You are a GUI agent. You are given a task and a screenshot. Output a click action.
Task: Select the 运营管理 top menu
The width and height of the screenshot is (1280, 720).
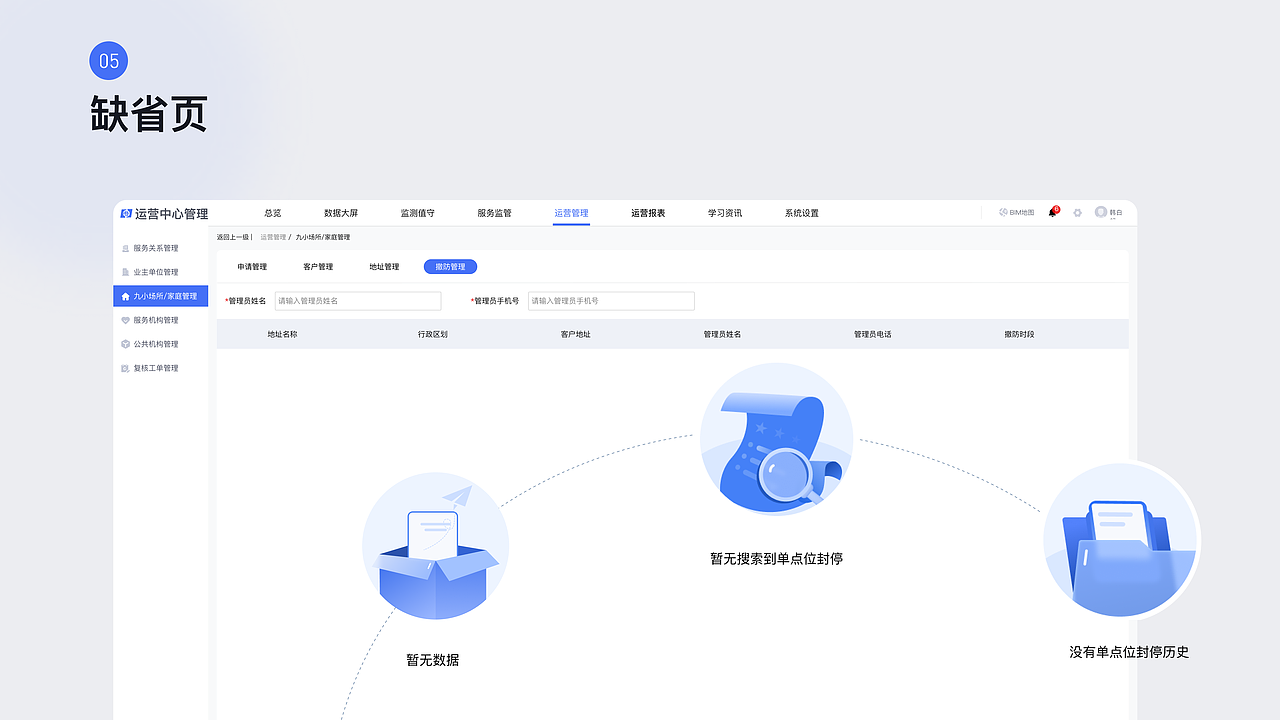click(x=571, y=213)
